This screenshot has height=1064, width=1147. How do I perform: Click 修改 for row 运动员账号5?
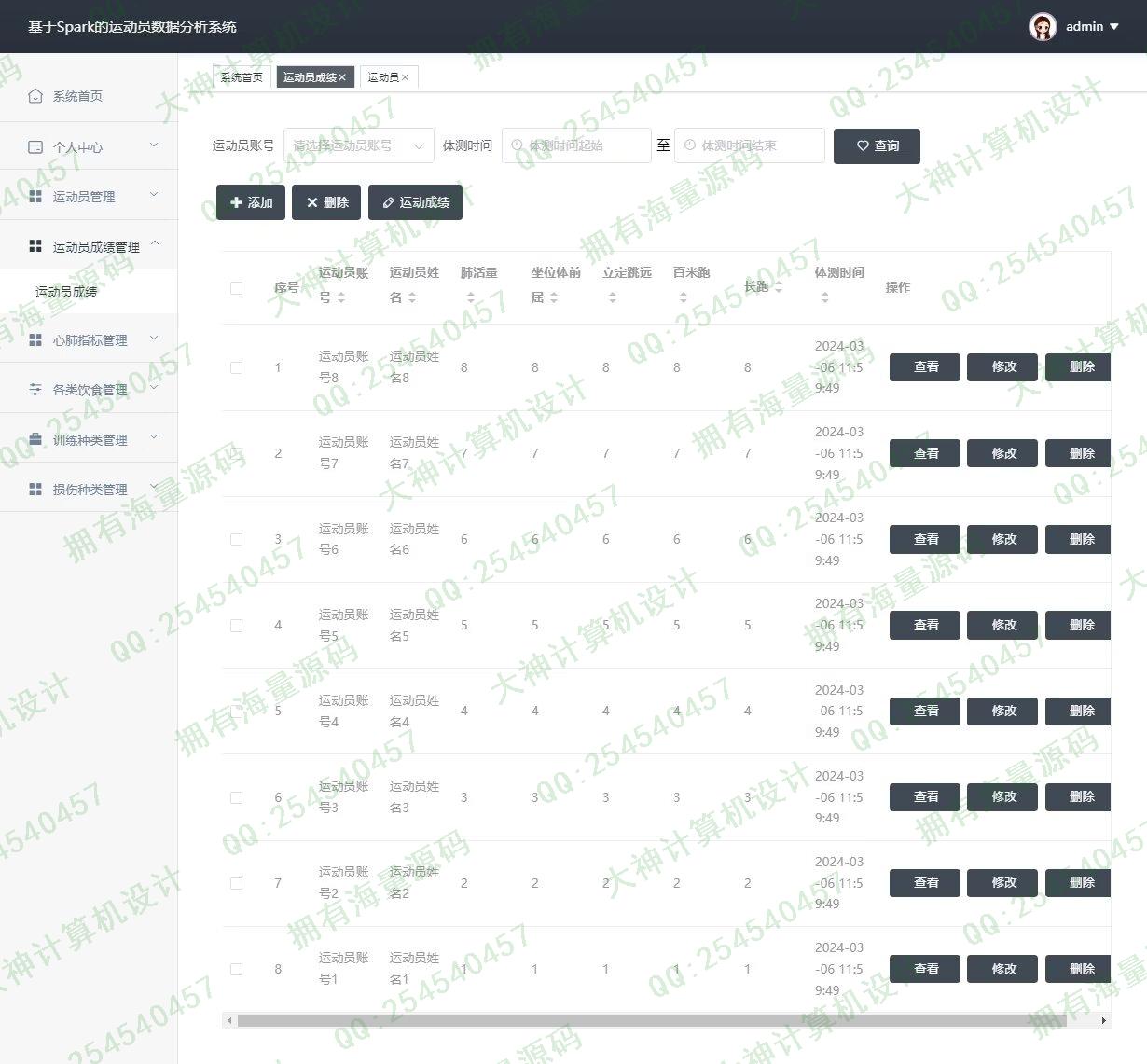click(1002, 625)
